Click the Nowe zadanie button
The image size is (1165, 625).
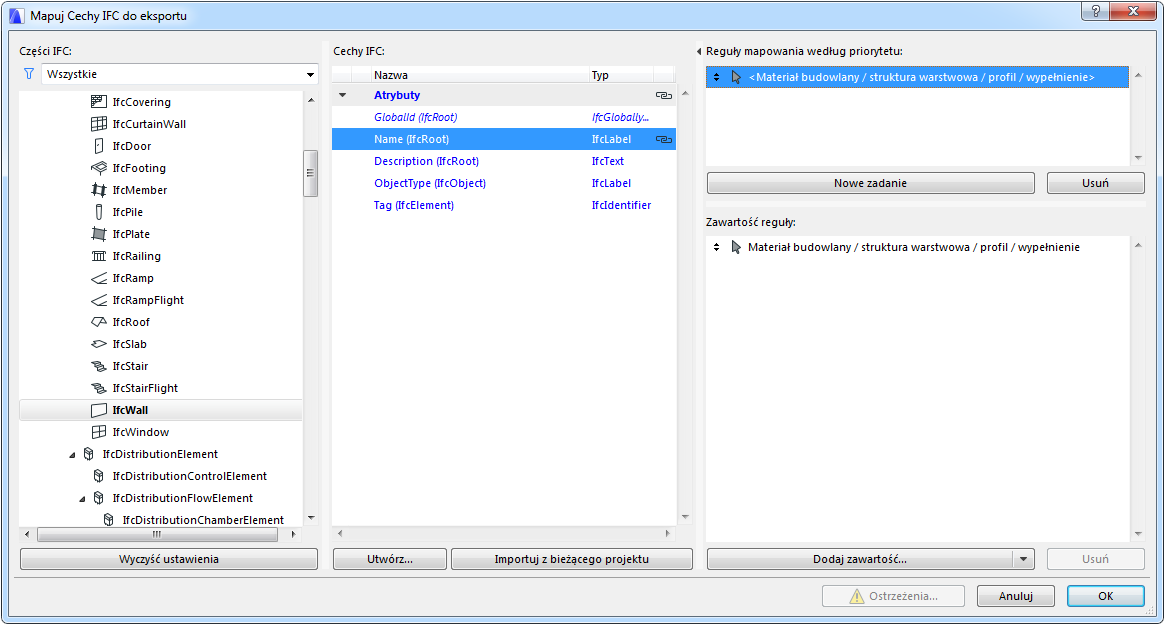pyautogui.click(x=870, y=183)
